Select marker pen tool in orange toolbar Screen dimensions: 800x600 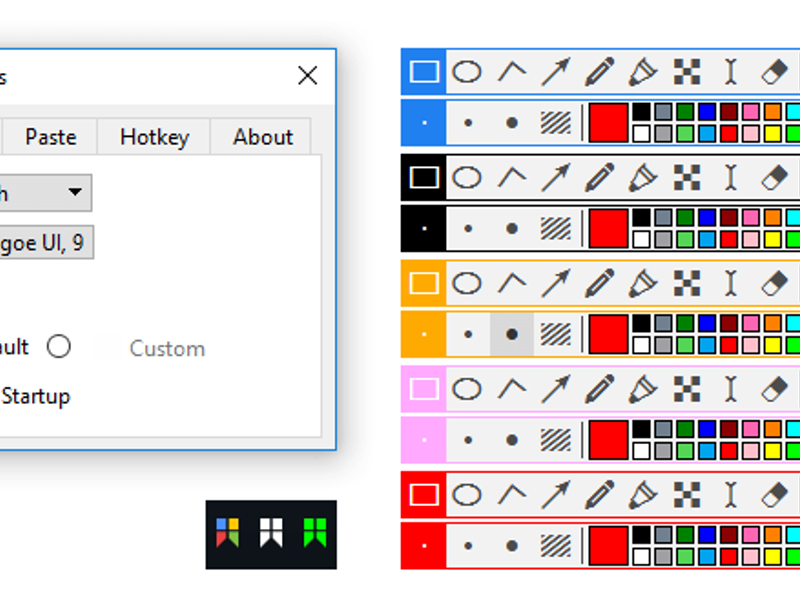pyautogui.click(x=643, y=284)
